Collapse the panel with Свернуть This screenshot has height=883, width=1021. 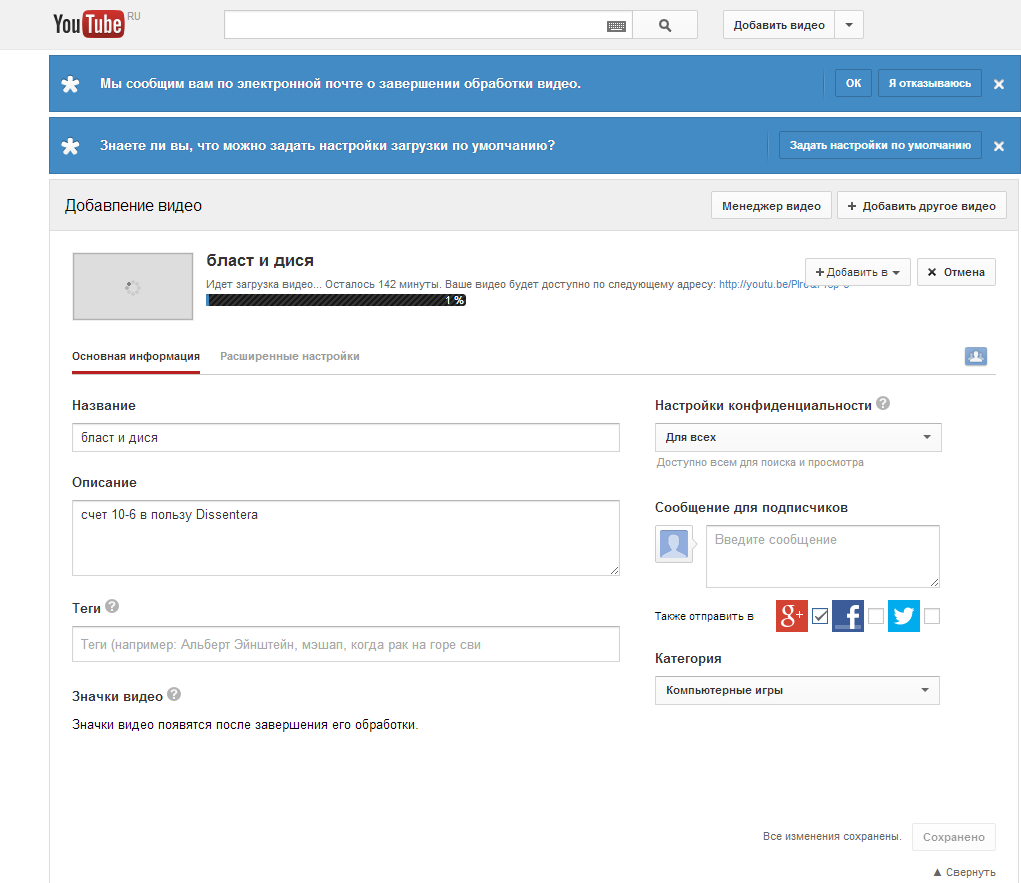(964, 872)
